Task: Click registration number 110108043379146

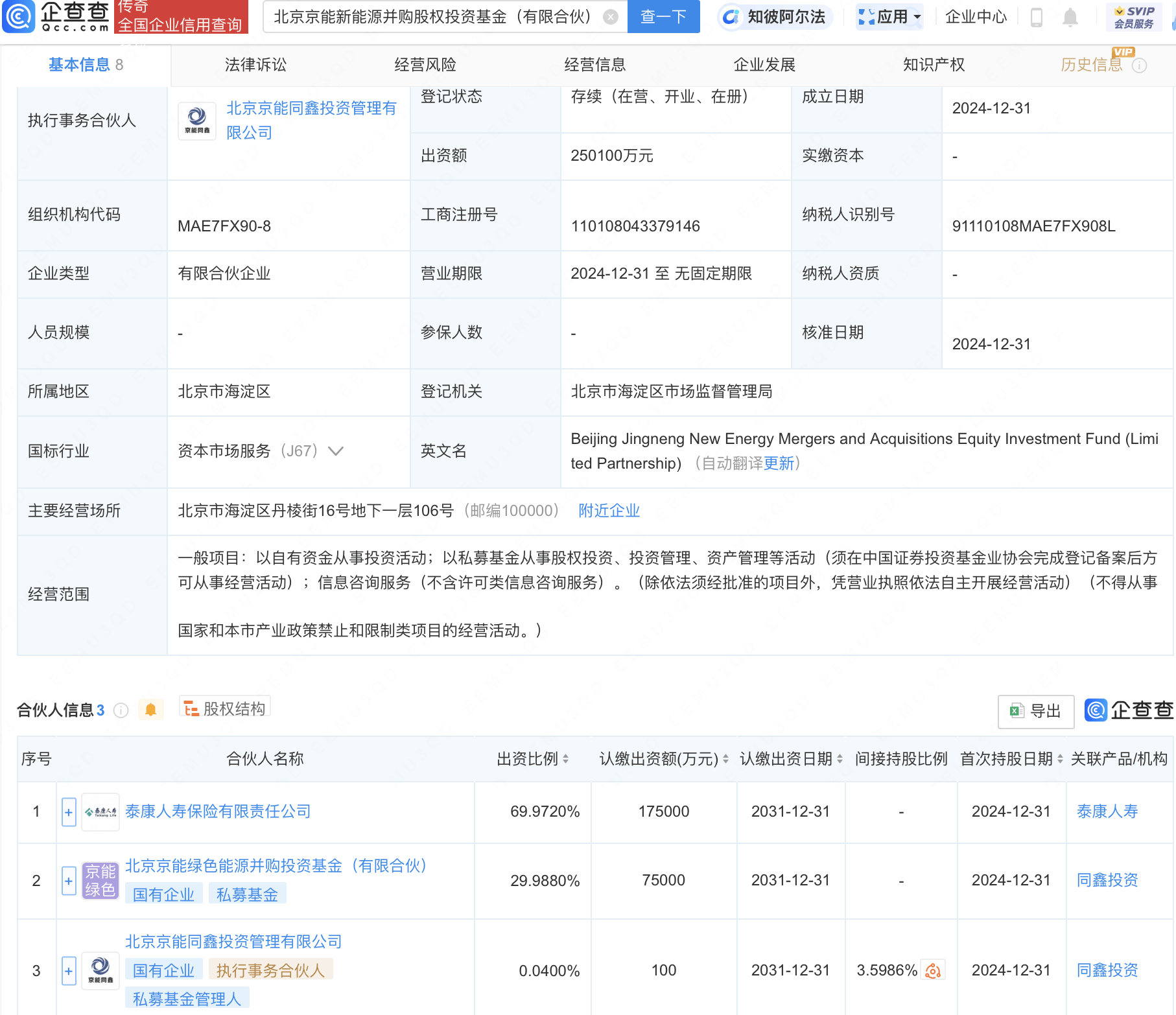Action: [635, 226]
